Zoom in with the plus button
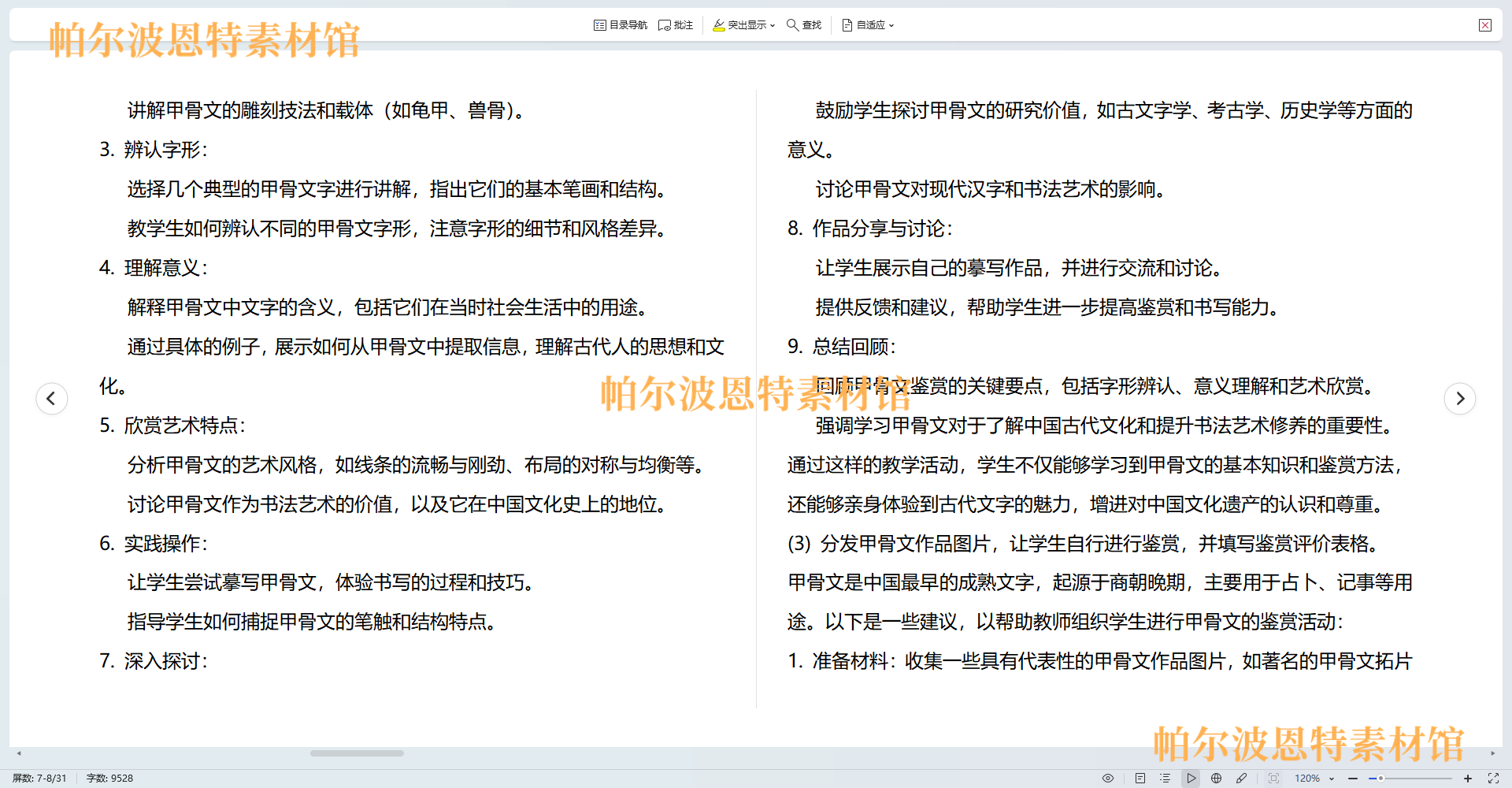The image size is (1512, 788). click(1468, 778)
